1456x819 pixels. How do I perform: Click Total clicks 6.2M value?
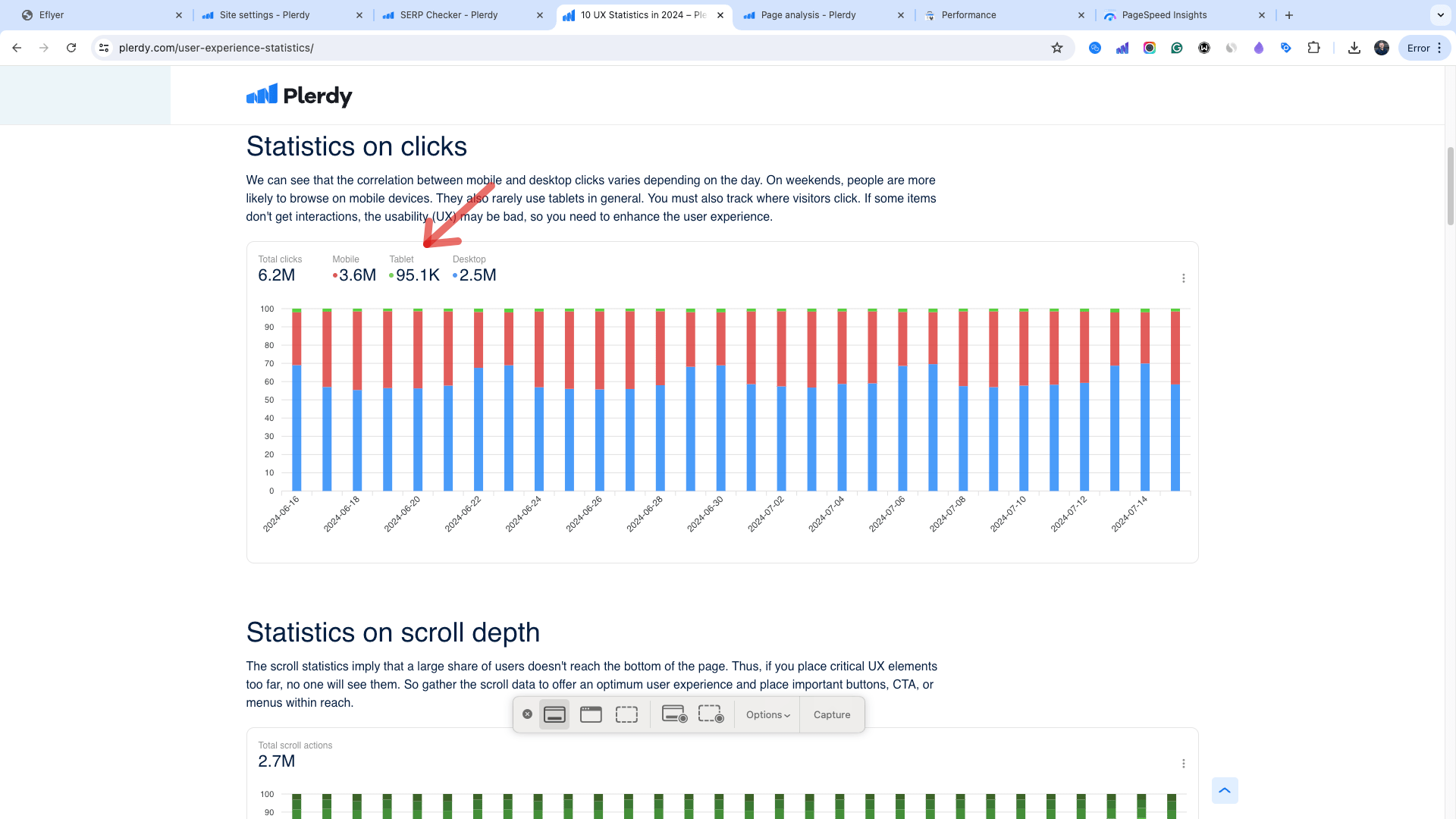tap(276, 275)
